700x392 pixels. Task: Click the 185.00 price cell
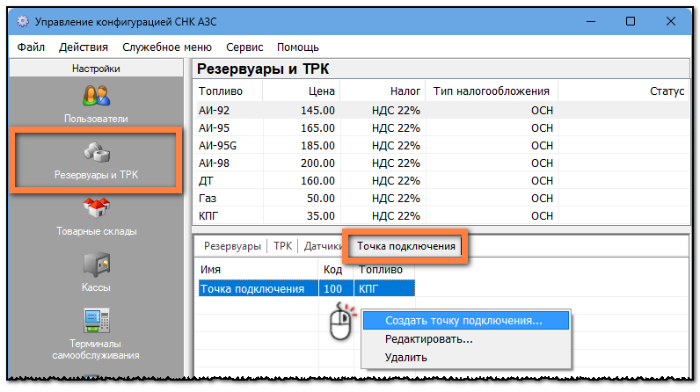point(317,146)
